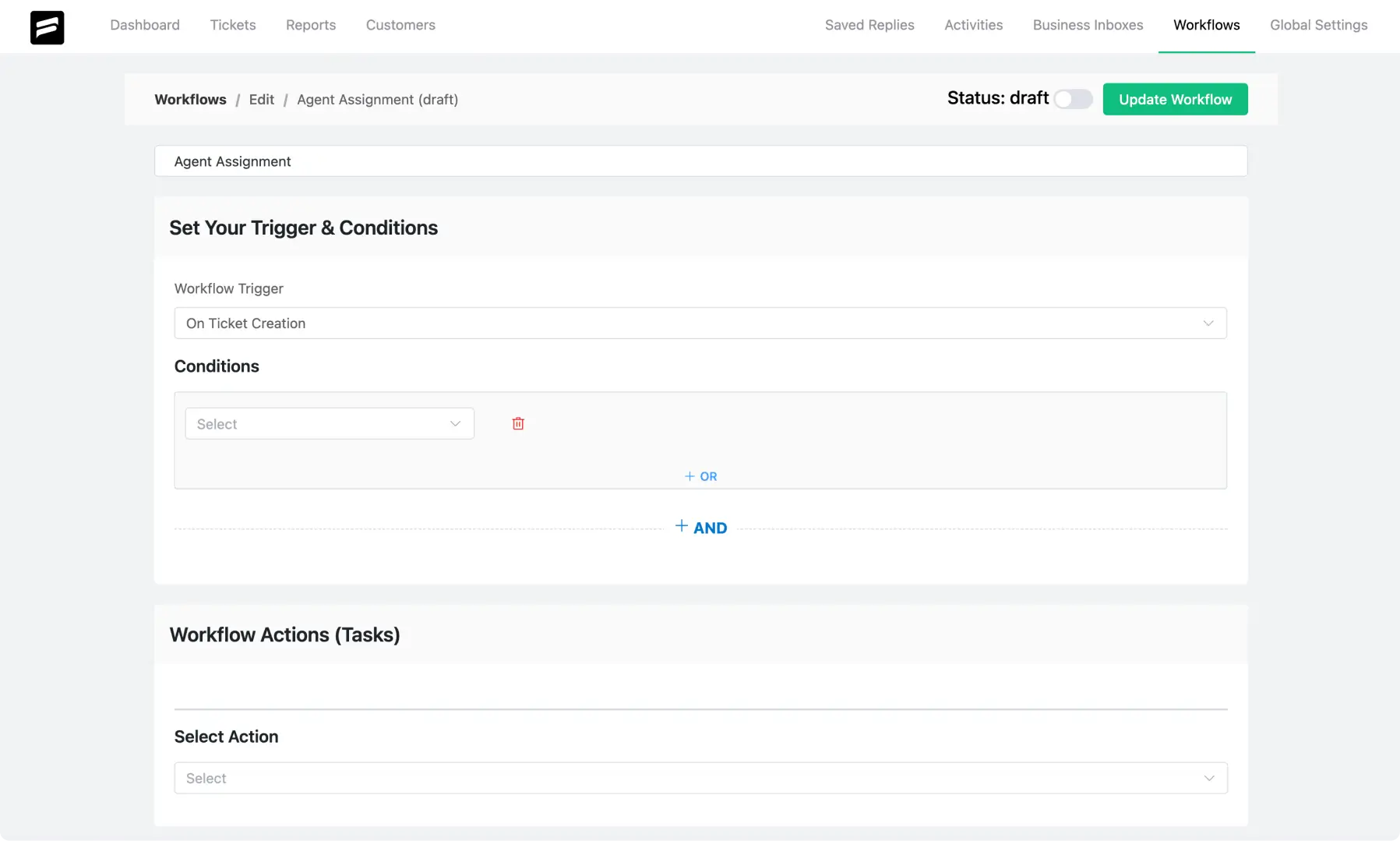Go to Reports

tap(311, 25)
